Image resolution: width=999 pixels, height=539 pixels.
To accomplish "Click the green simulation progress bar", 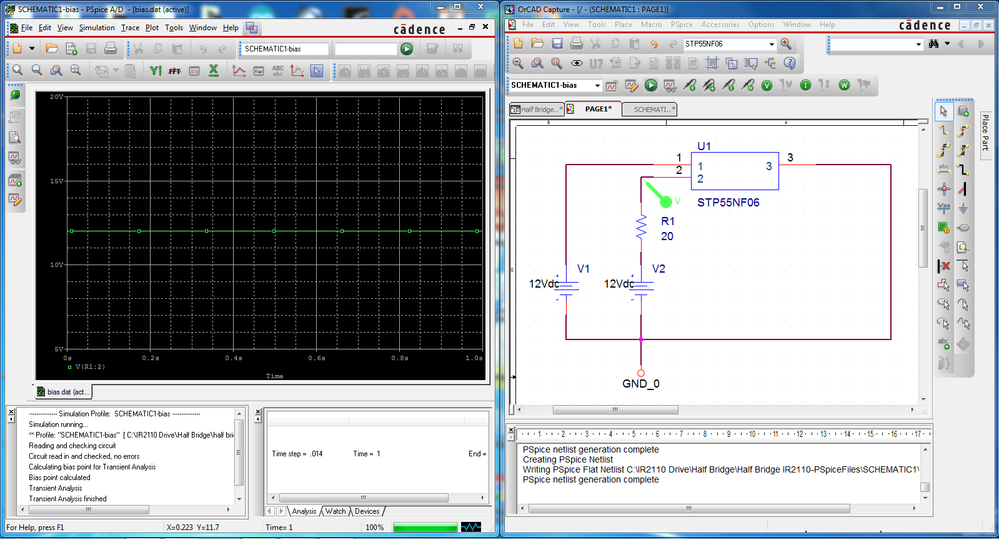I will pyautogui.click(x=424, y=527).
